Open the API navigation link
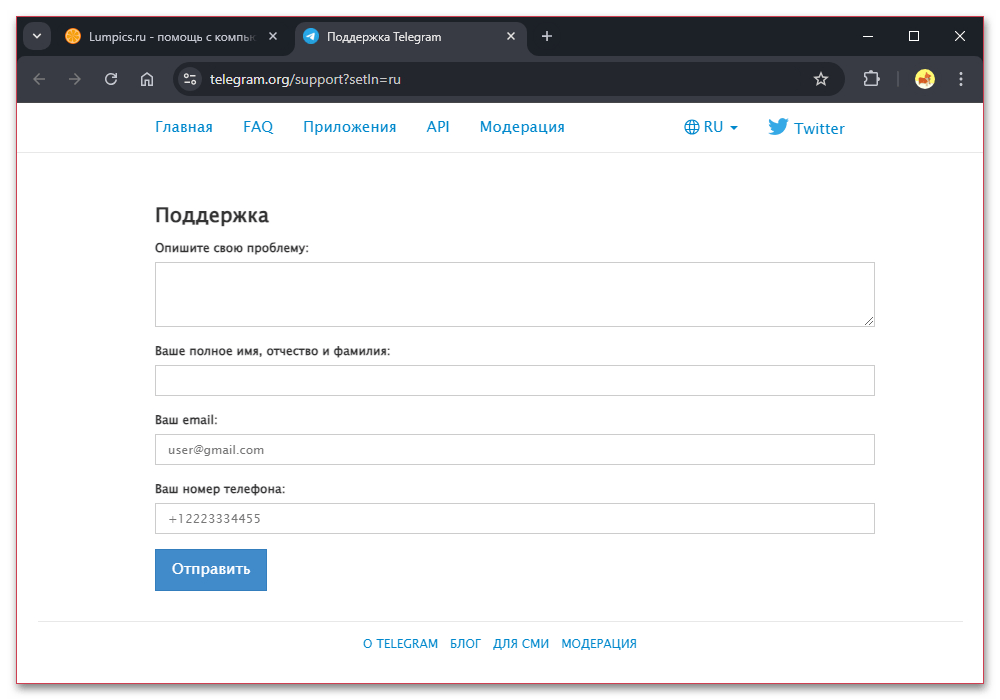 [438, 127]
